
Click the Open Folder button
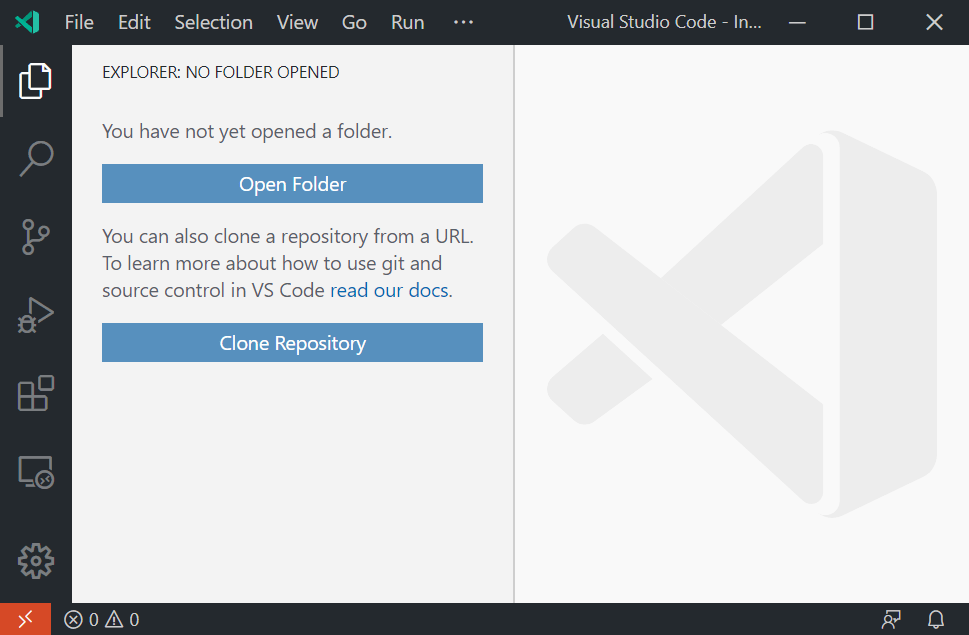pyautogui.click(x=291, y=183)
